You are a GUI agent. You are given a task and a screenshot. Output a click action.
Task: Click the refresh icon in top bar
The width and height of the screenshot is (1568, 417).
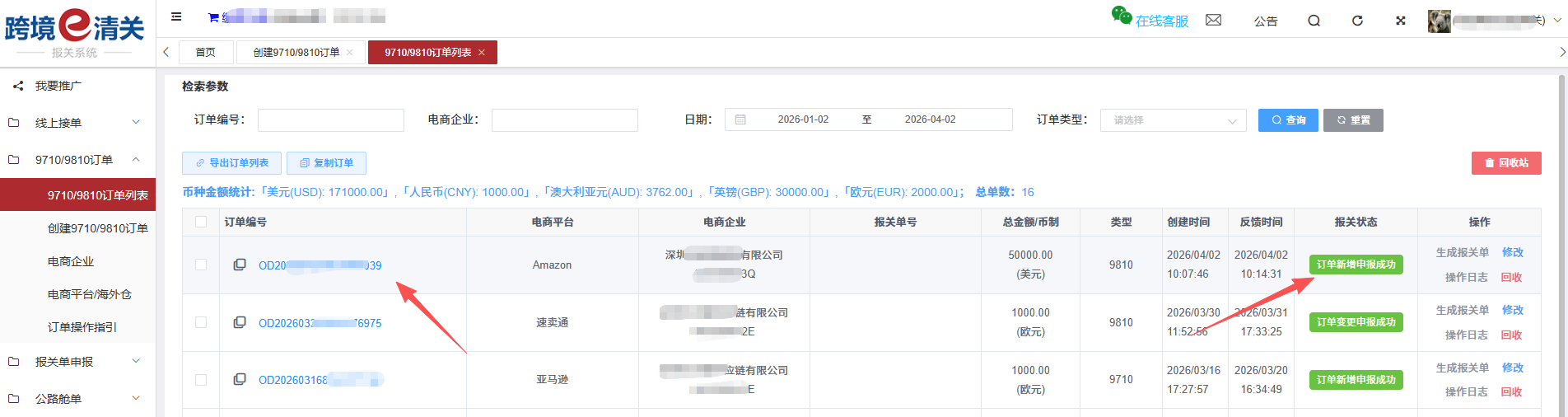click(x=1357, y=21)
